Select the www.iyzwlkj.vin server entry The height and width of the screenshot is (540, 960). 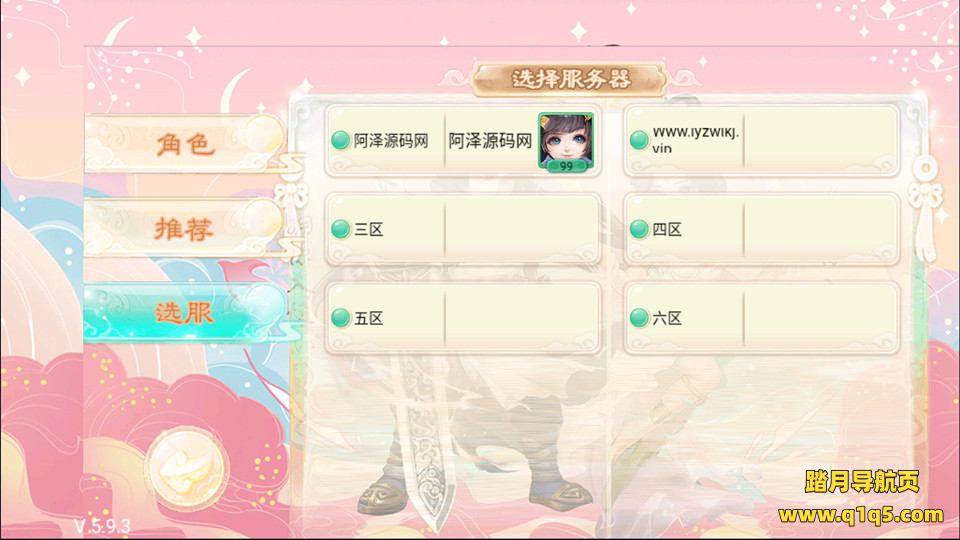click(762, 141)
